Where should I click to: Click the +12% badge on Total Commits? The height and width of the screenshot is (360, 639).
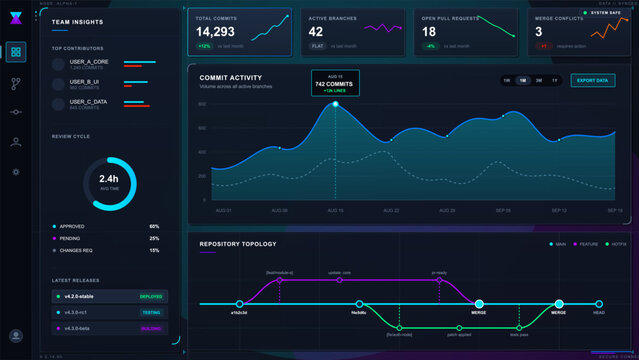pos(205,46)
